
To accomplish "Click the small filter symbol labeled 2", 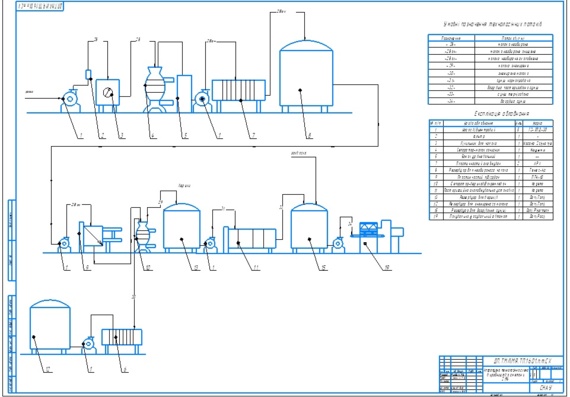I will tap(88, 74).
